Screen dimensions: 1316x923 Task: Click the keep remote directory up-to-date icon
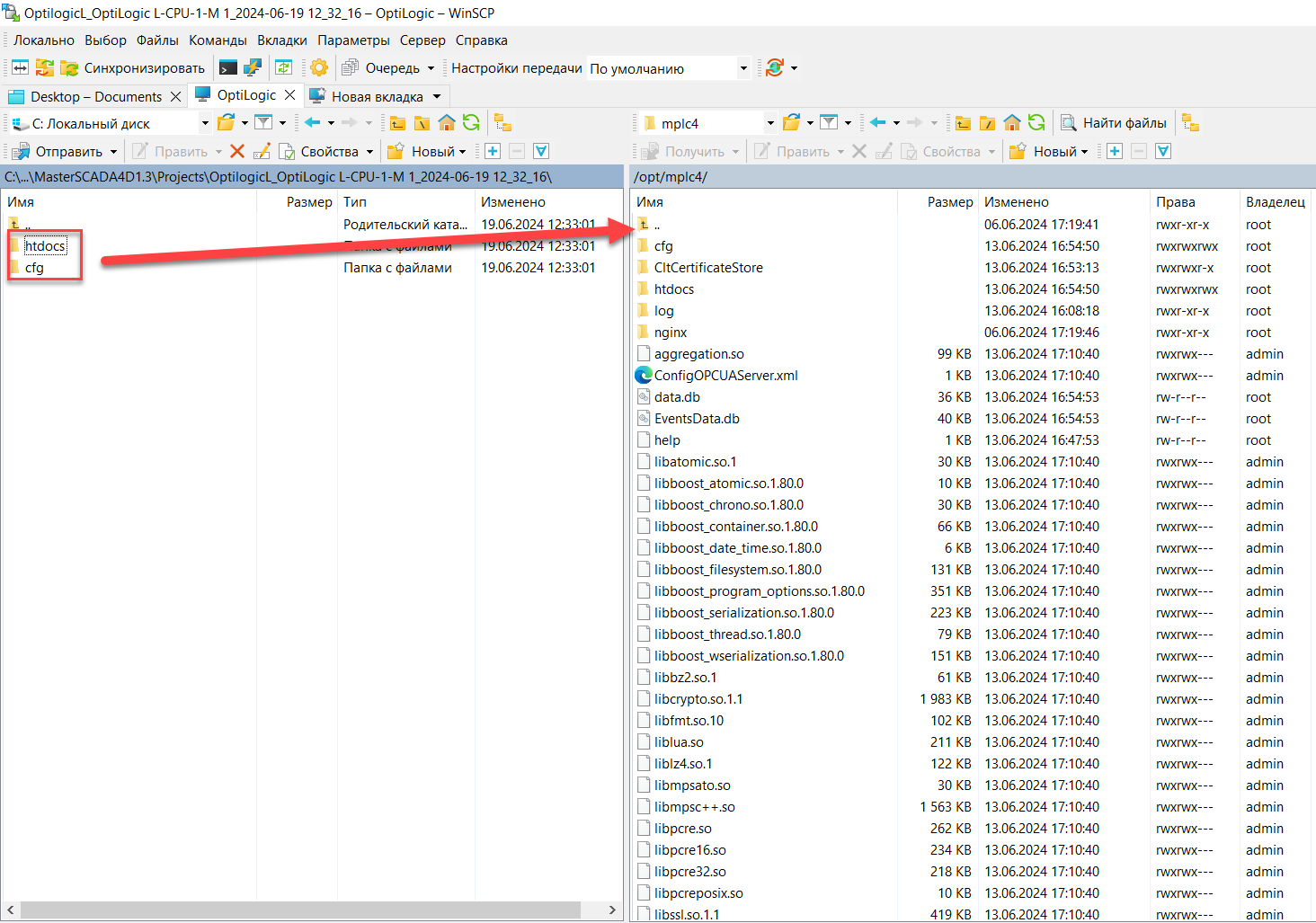point(283,67)
